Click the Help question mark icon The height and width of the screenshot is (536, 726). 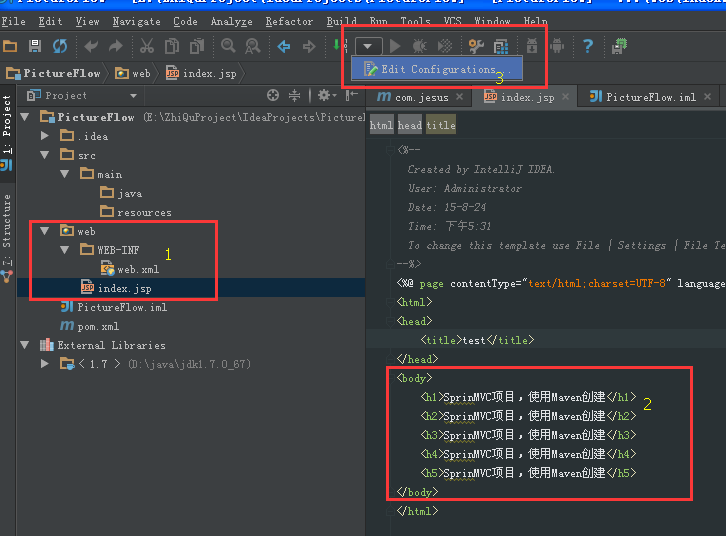588,46
